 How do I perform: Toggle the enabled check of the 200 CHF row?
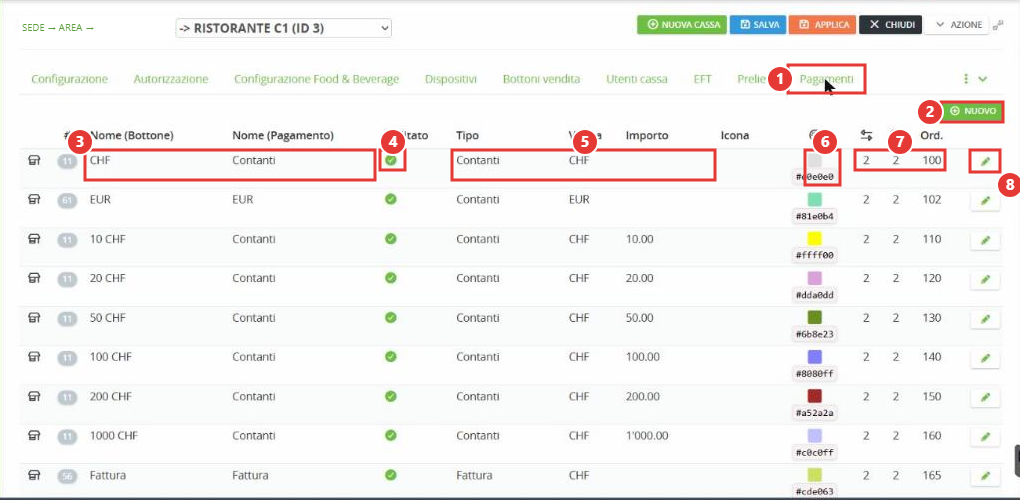(390, 397)
